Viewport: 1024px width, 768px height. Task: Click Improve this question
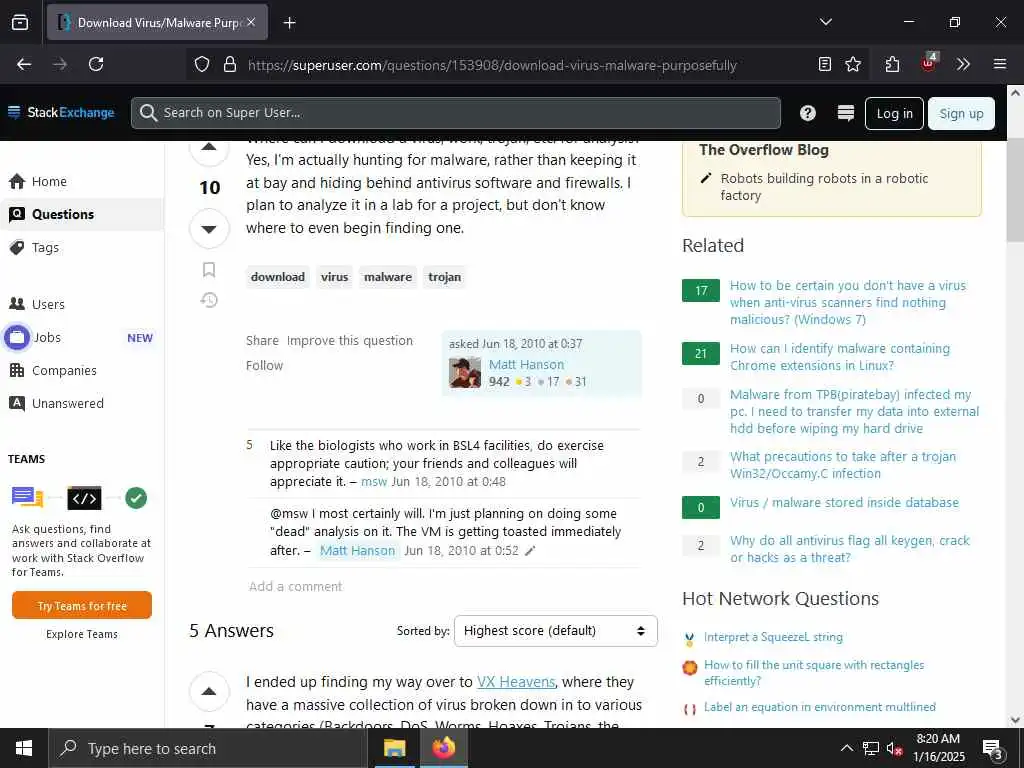pos(349,340)
